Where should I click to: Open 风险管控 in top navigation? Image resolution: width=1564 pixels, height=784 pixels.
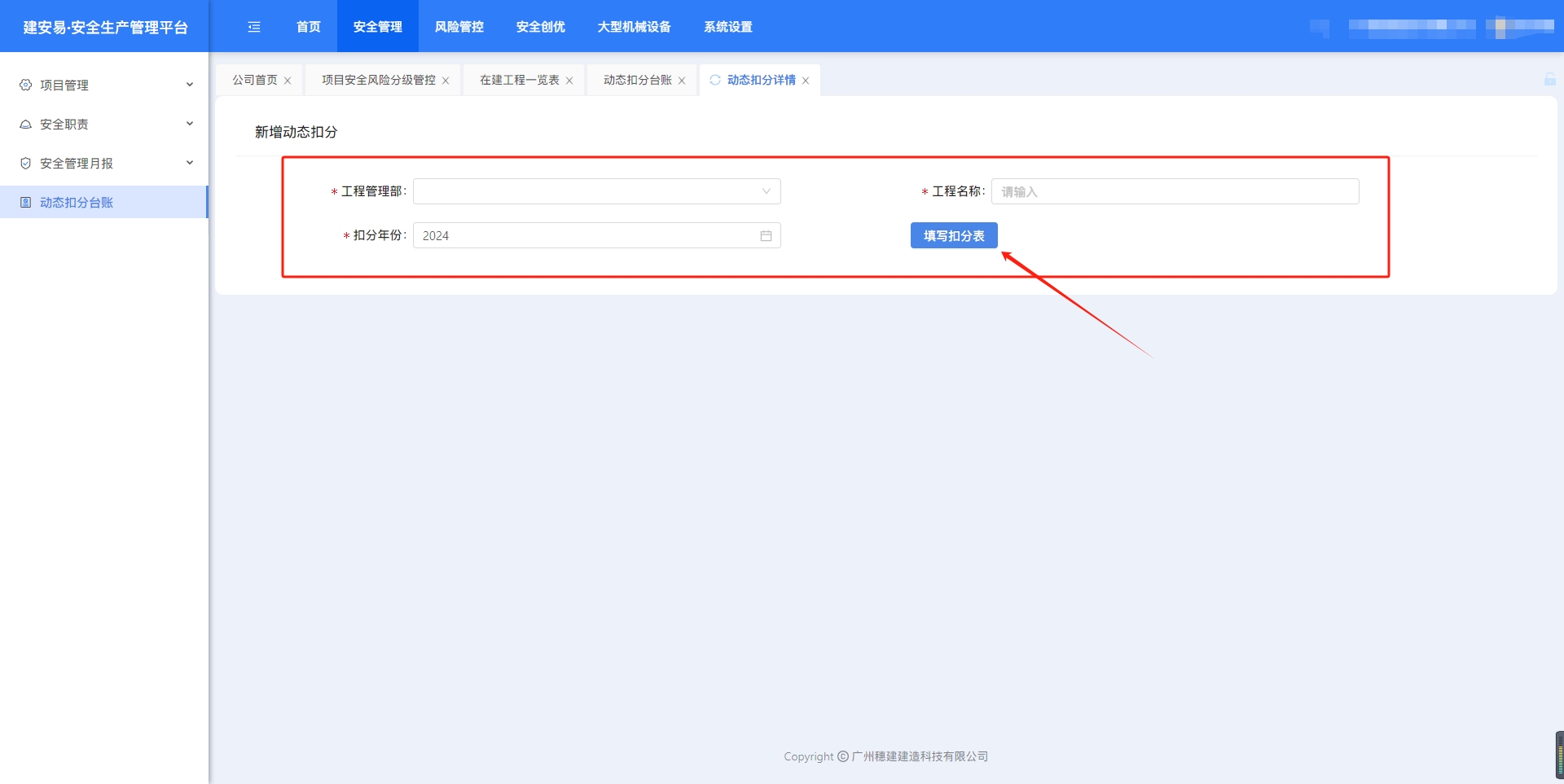(x=459, y=27)
